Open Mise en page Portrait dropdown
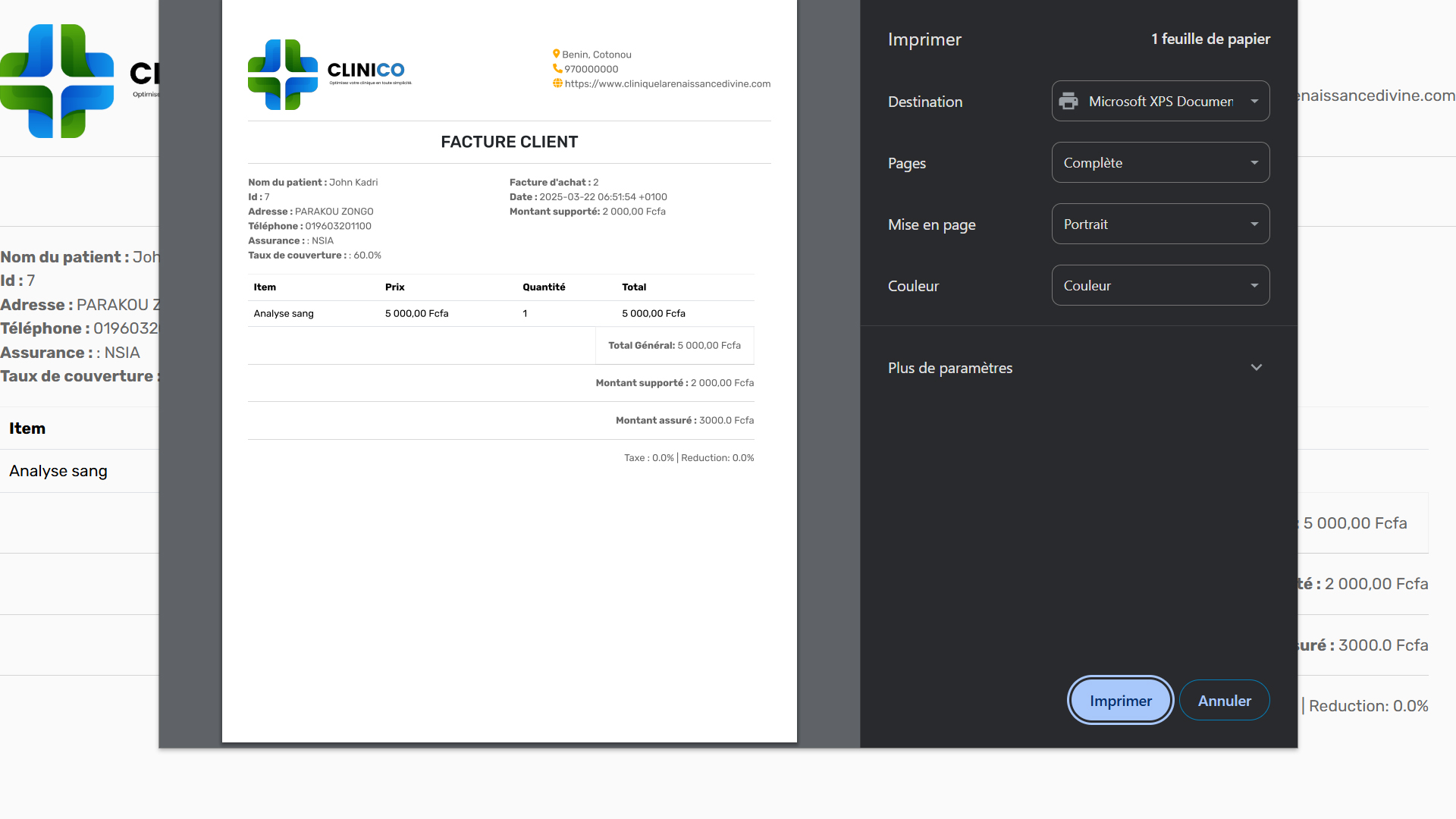 coord(1160,224)
